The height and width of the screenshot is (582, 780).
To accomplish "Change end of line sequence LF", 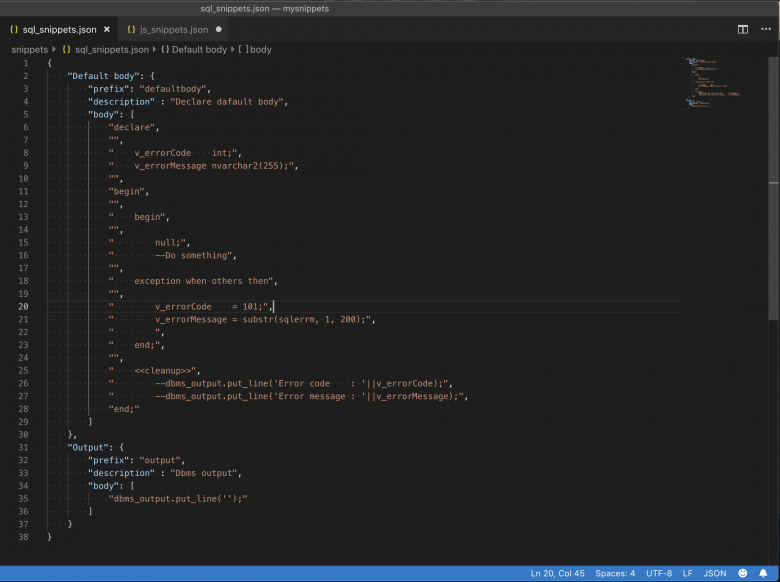I will pyautogui.click(x=687, y=574).
